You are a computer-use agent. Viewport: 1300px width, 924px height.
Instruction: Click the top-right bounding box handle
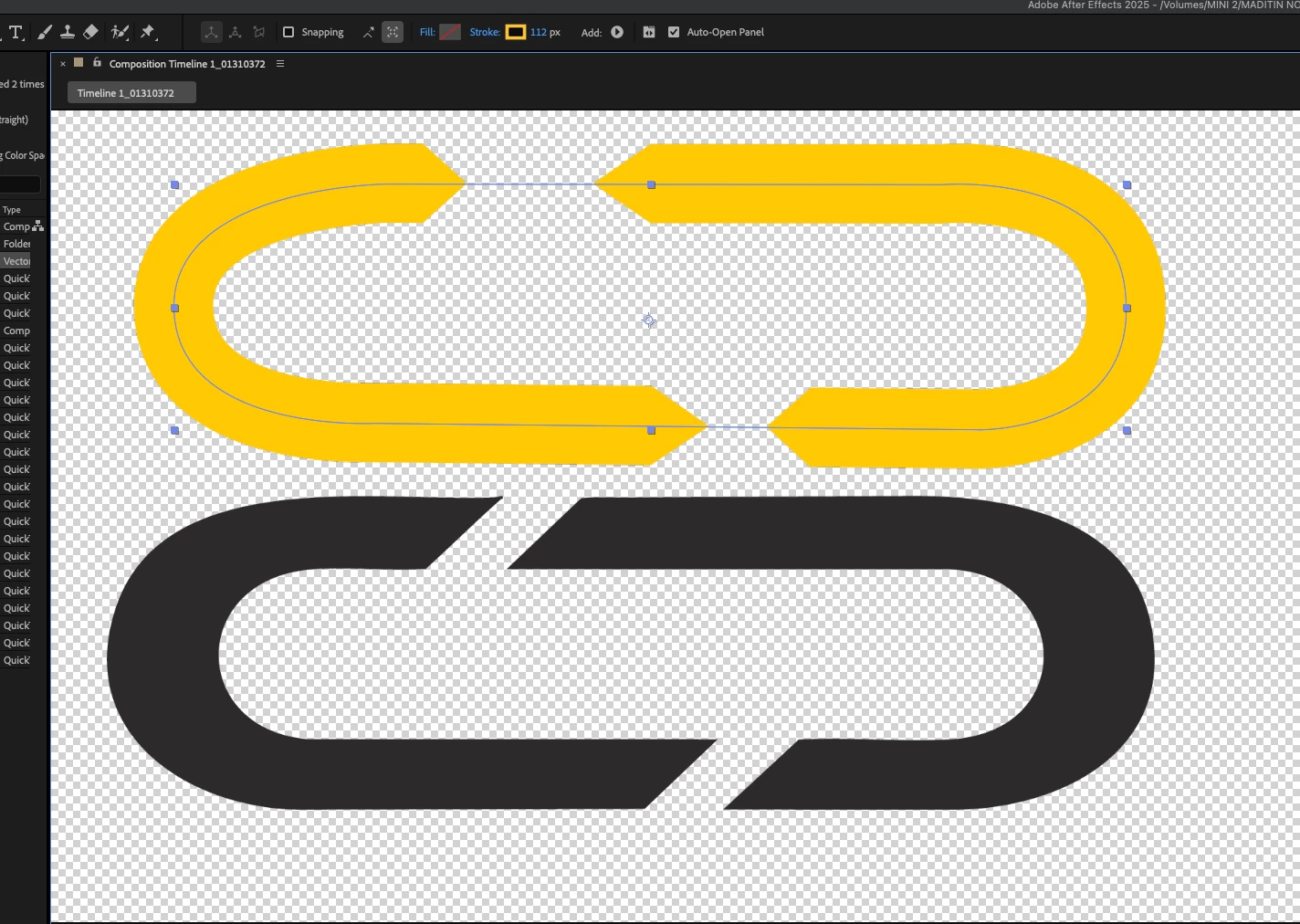(x=1127, y=184)
